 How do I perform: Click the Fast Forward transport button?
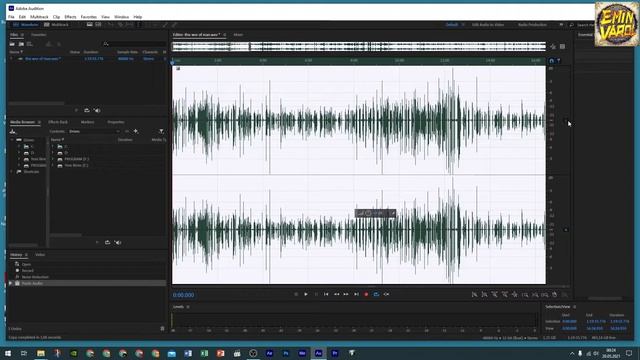point(346,294)
